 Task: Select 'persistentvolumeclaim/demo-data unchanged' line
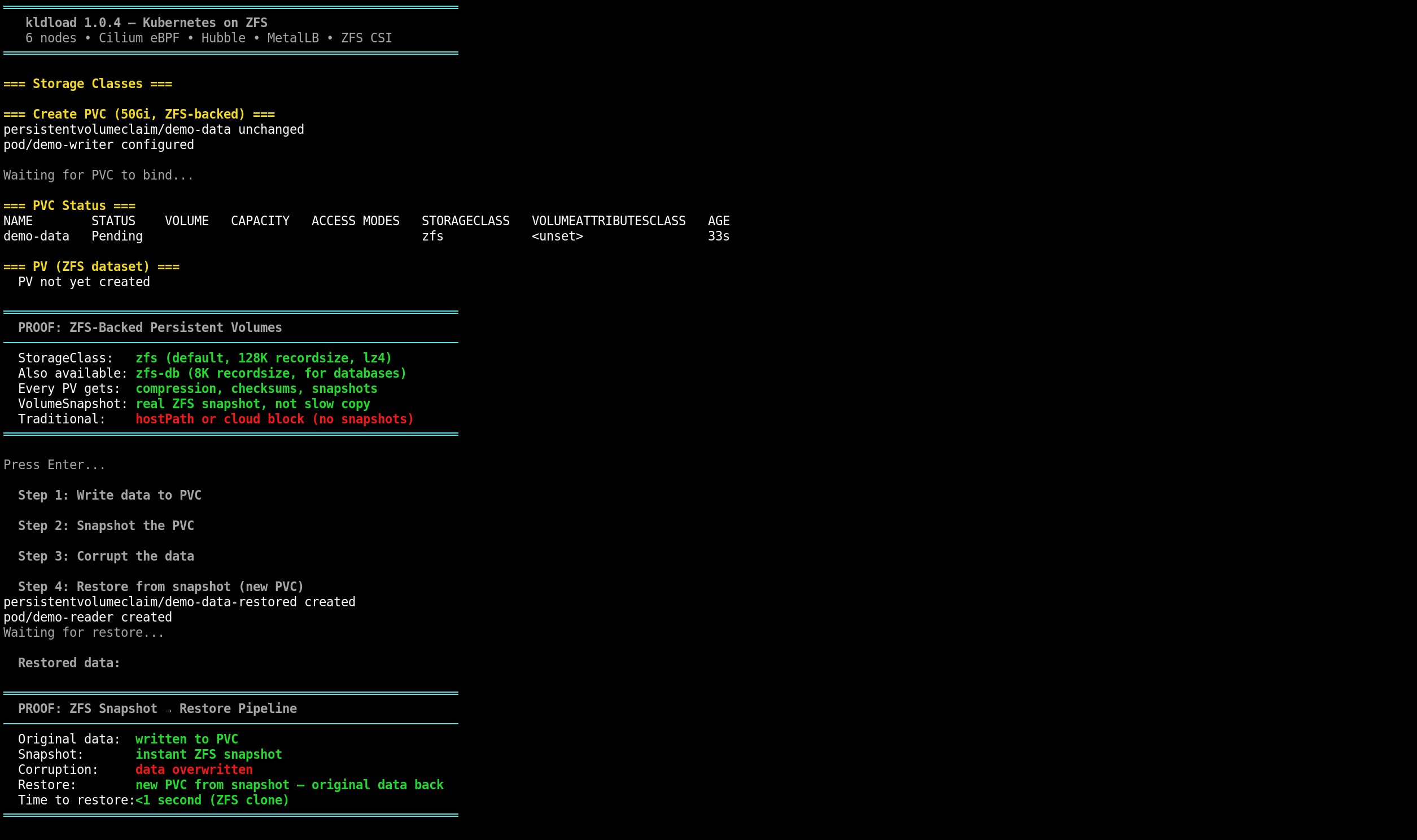(154, 130)
